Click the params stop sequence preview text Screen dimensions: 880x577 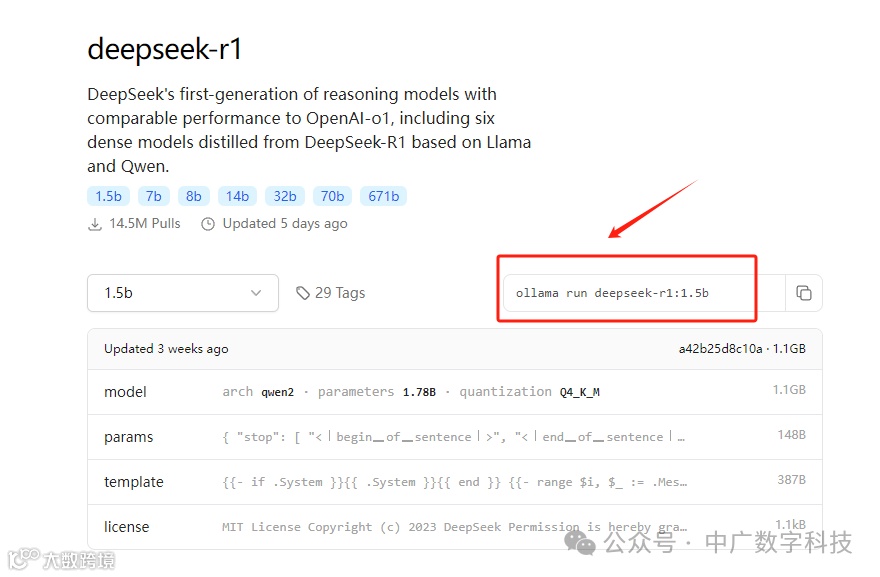tap(453, 437)
